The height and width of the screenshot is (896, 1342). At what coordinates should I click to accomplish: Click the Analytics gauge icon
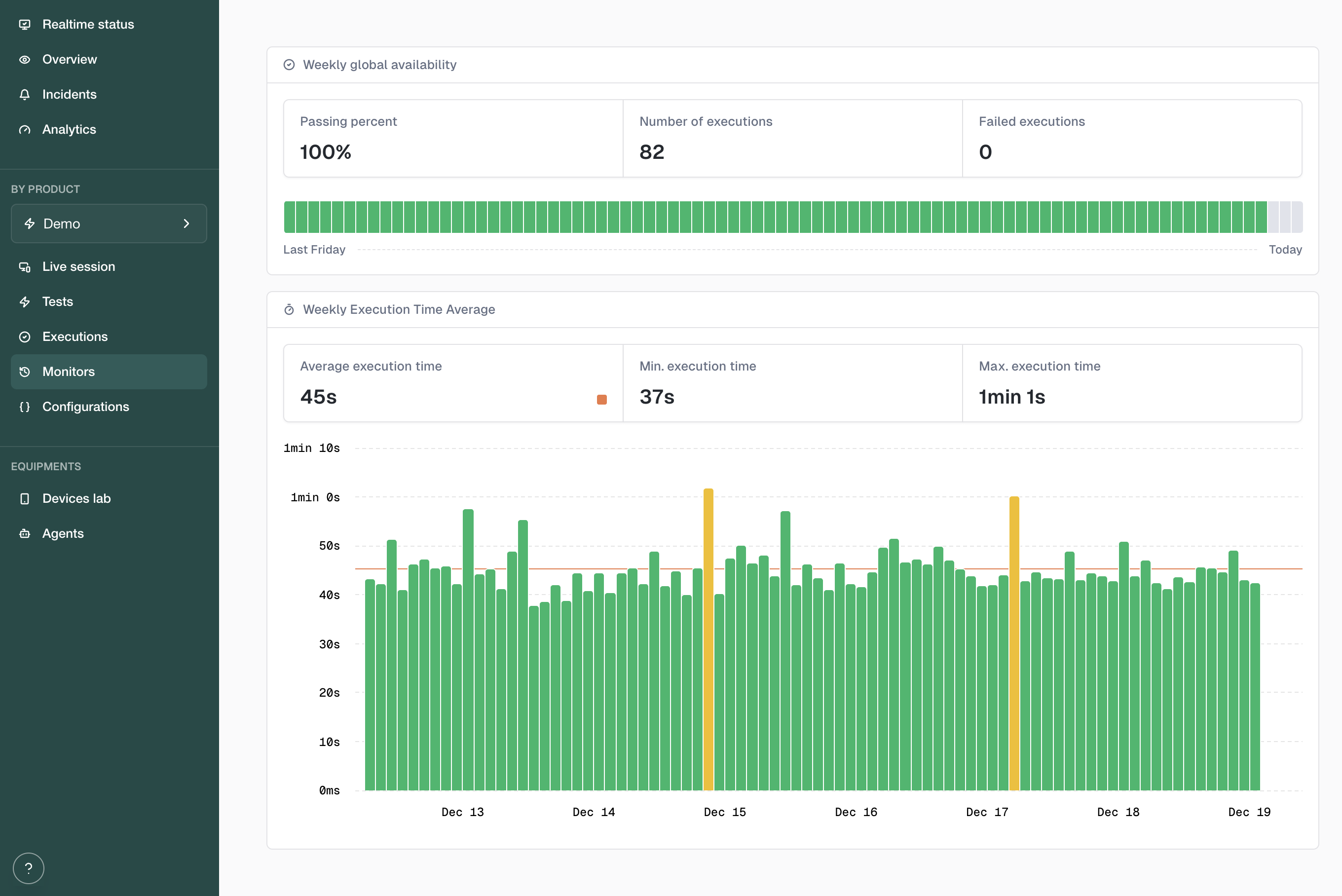(x=25, y=130)
